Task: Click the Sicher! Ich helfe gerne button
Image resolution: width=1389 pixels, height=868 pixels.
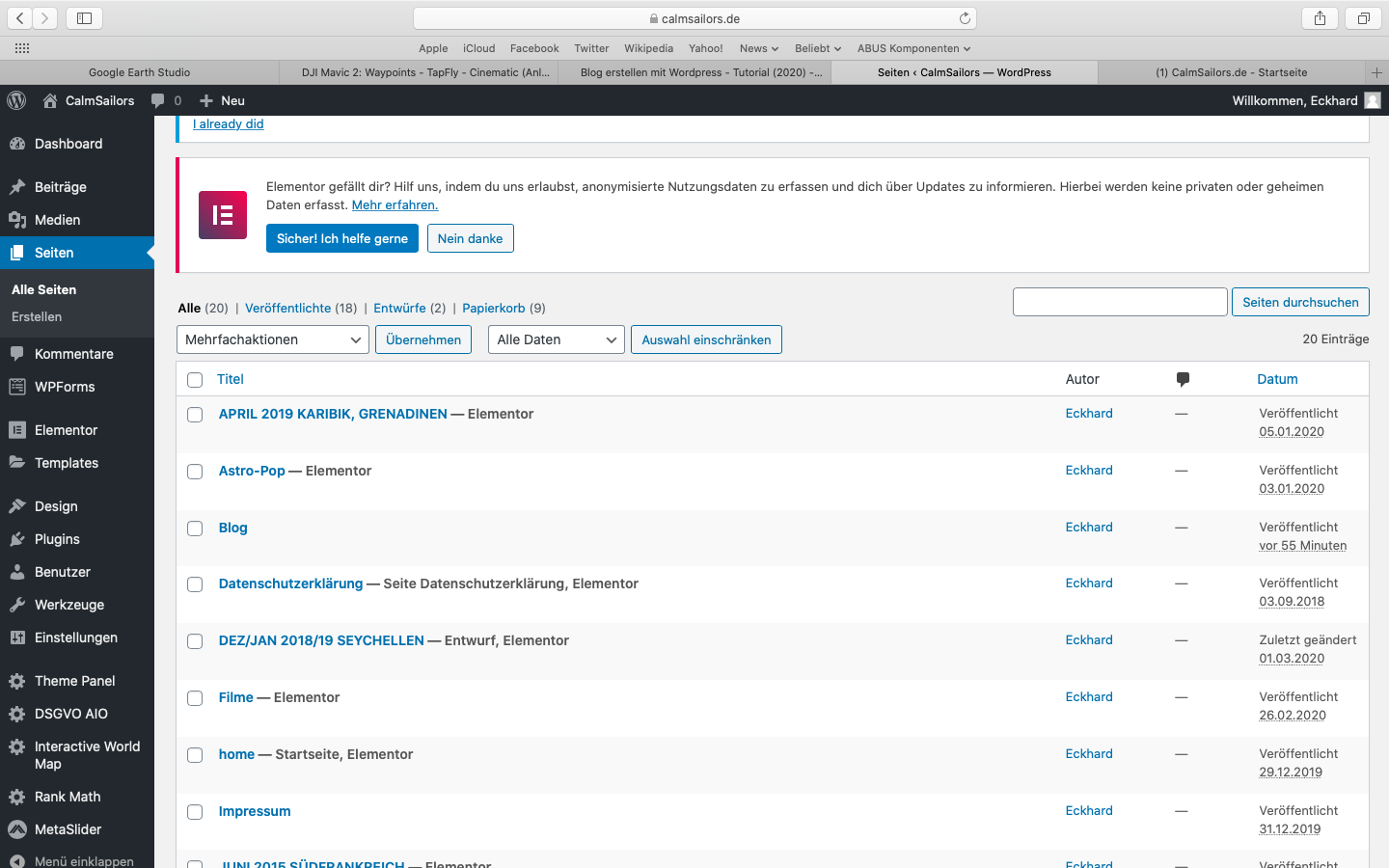Action: click(x=342, y=238)
